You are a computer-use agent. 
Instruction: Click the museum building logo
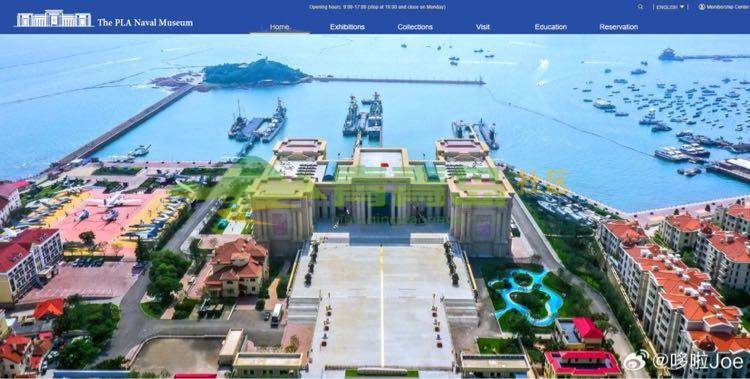(54, 19)
